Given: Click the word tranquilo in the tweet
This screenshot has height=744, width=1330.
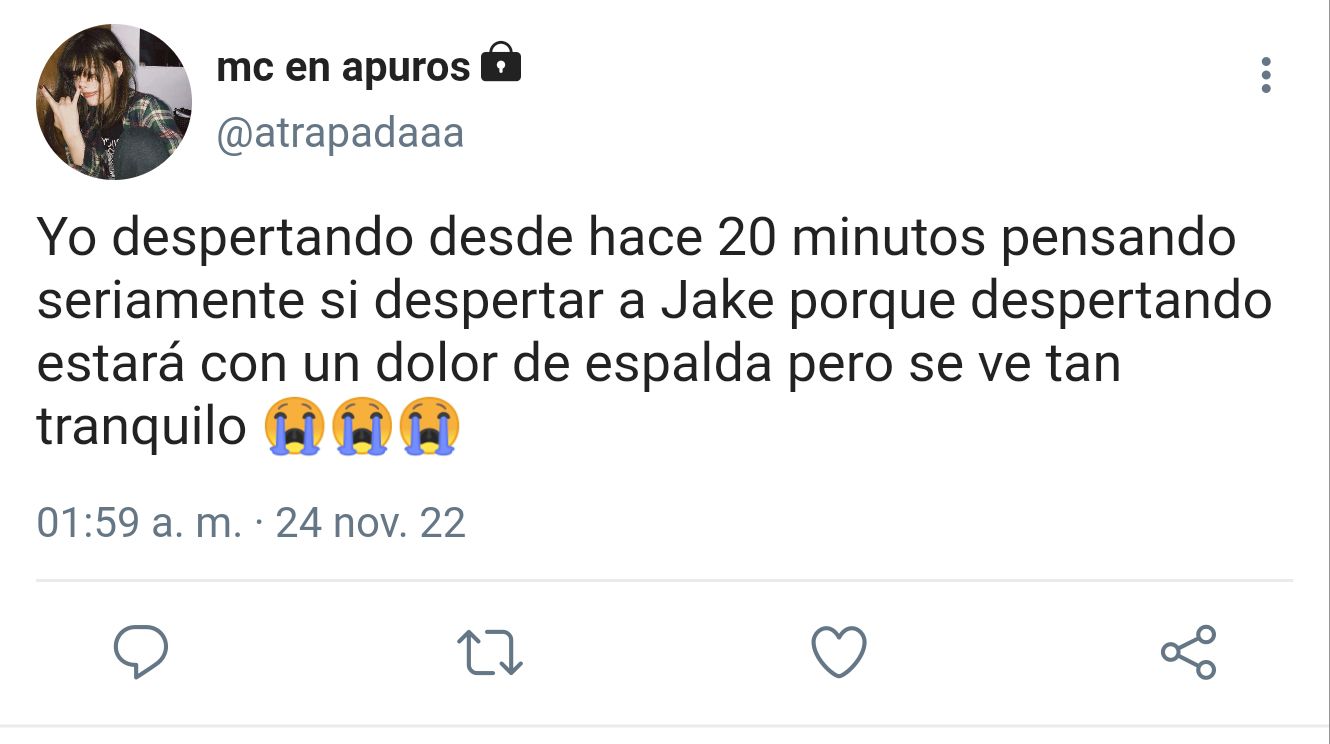Looking at the screenshot, I should [142, 429].
